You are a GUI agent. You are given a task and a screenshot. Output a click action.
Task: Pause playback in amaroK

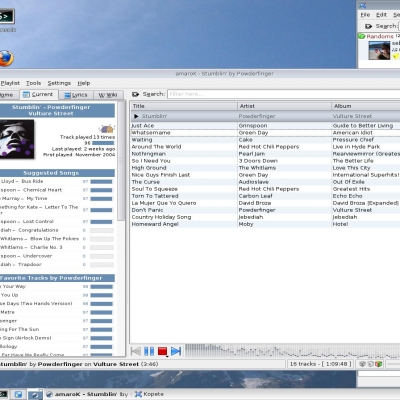tap(149, 351)
